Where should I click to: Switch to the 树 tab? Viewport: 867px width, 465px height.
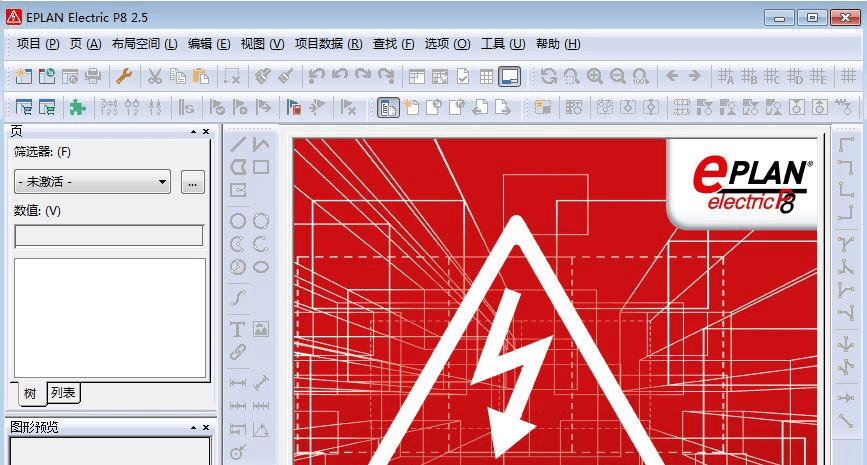[29, 393]
